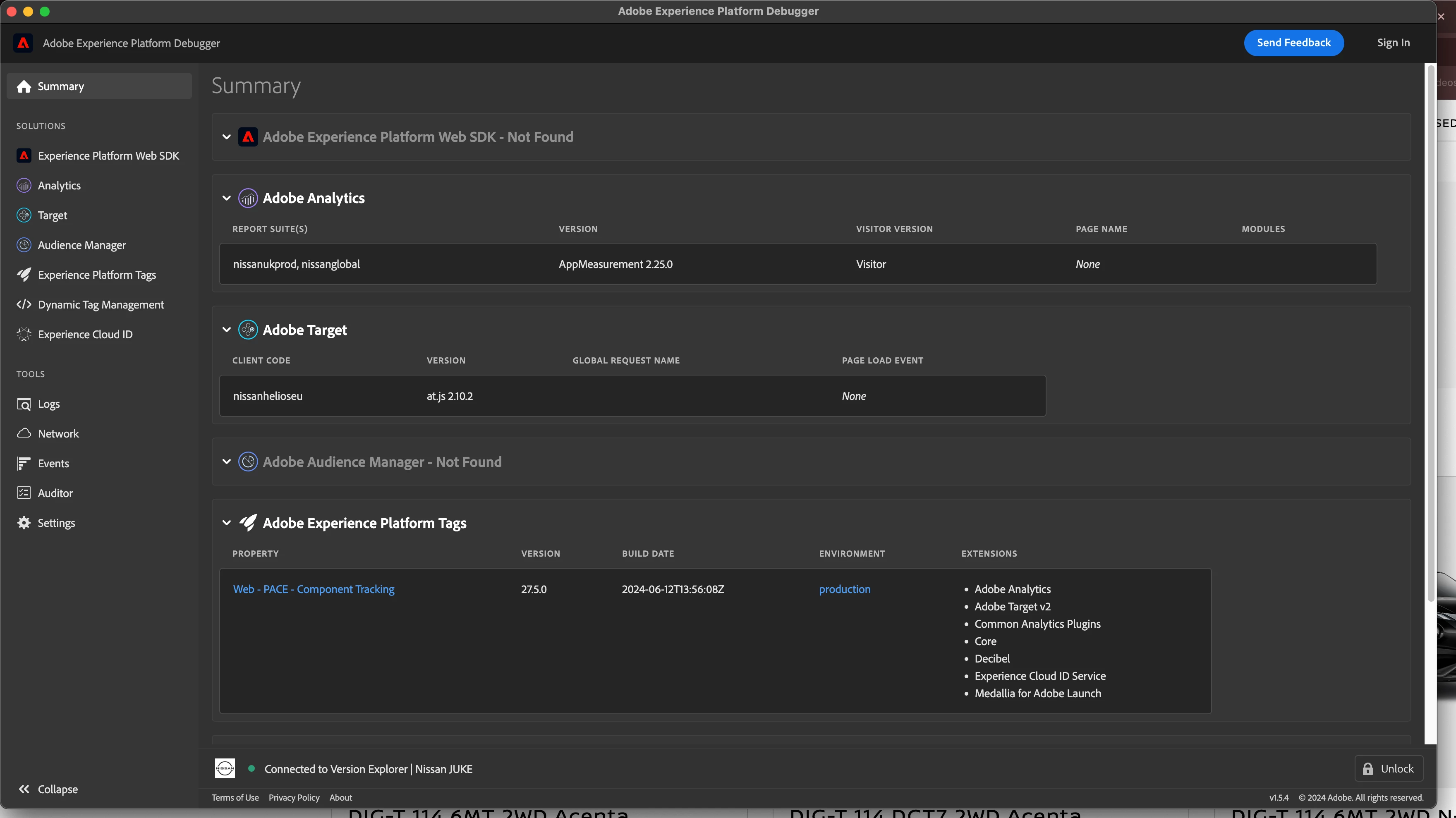The width and height of the screenshot is (1456, 818).
Task: Open the Experience Cloud ID icon
Action: pyautogui.click(x=24, y=335)
